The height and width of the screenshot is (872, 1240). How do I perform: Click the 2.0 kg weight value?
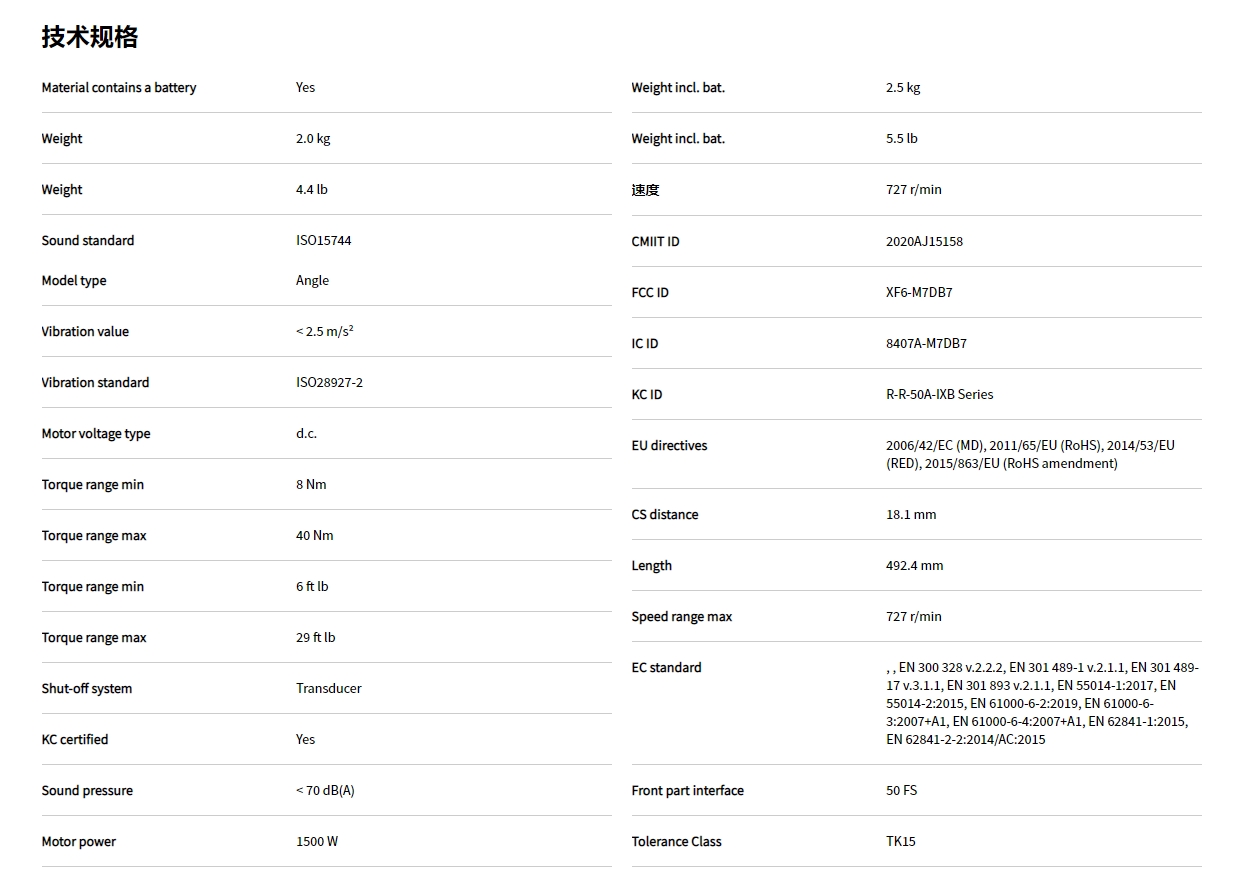tap(313, 139)
